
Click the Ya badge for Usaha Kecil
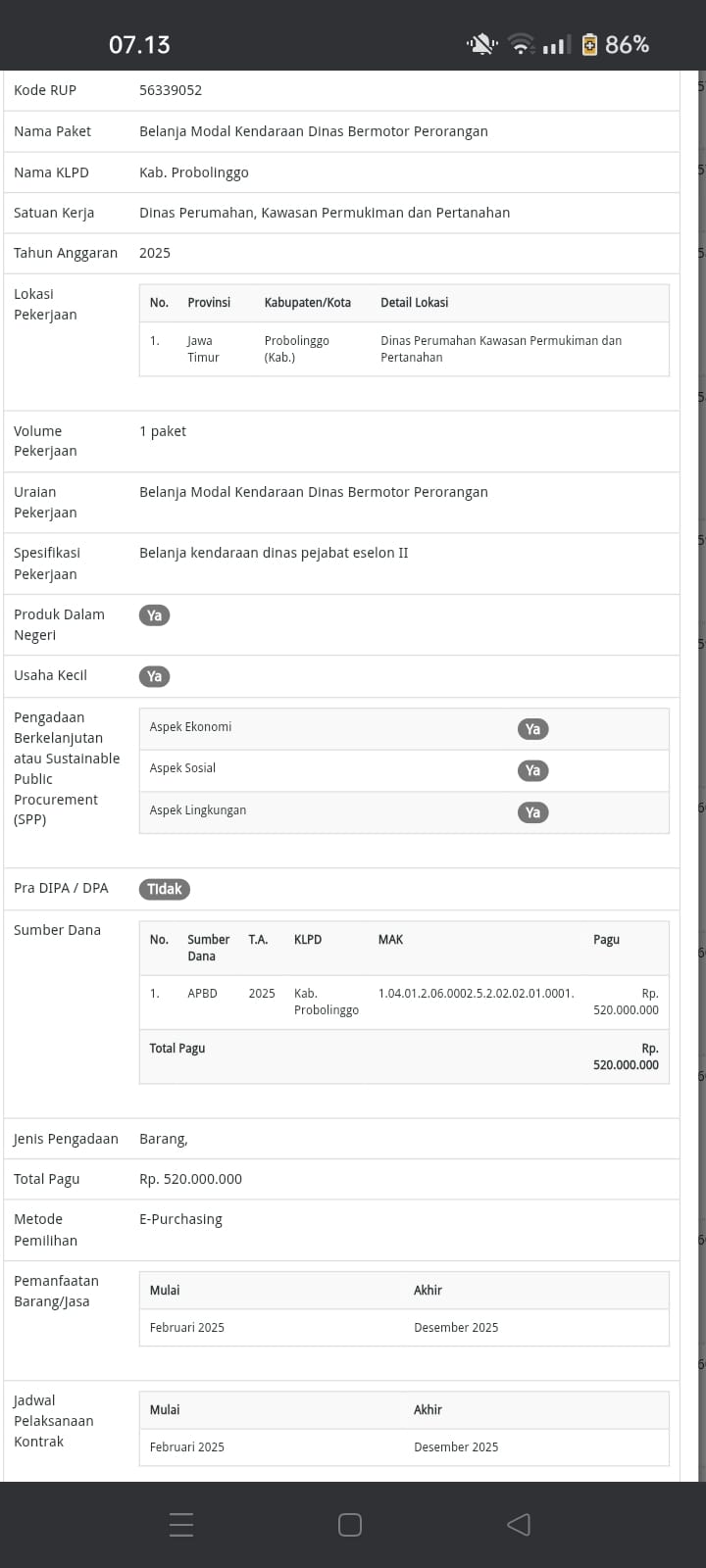[154, 676]
